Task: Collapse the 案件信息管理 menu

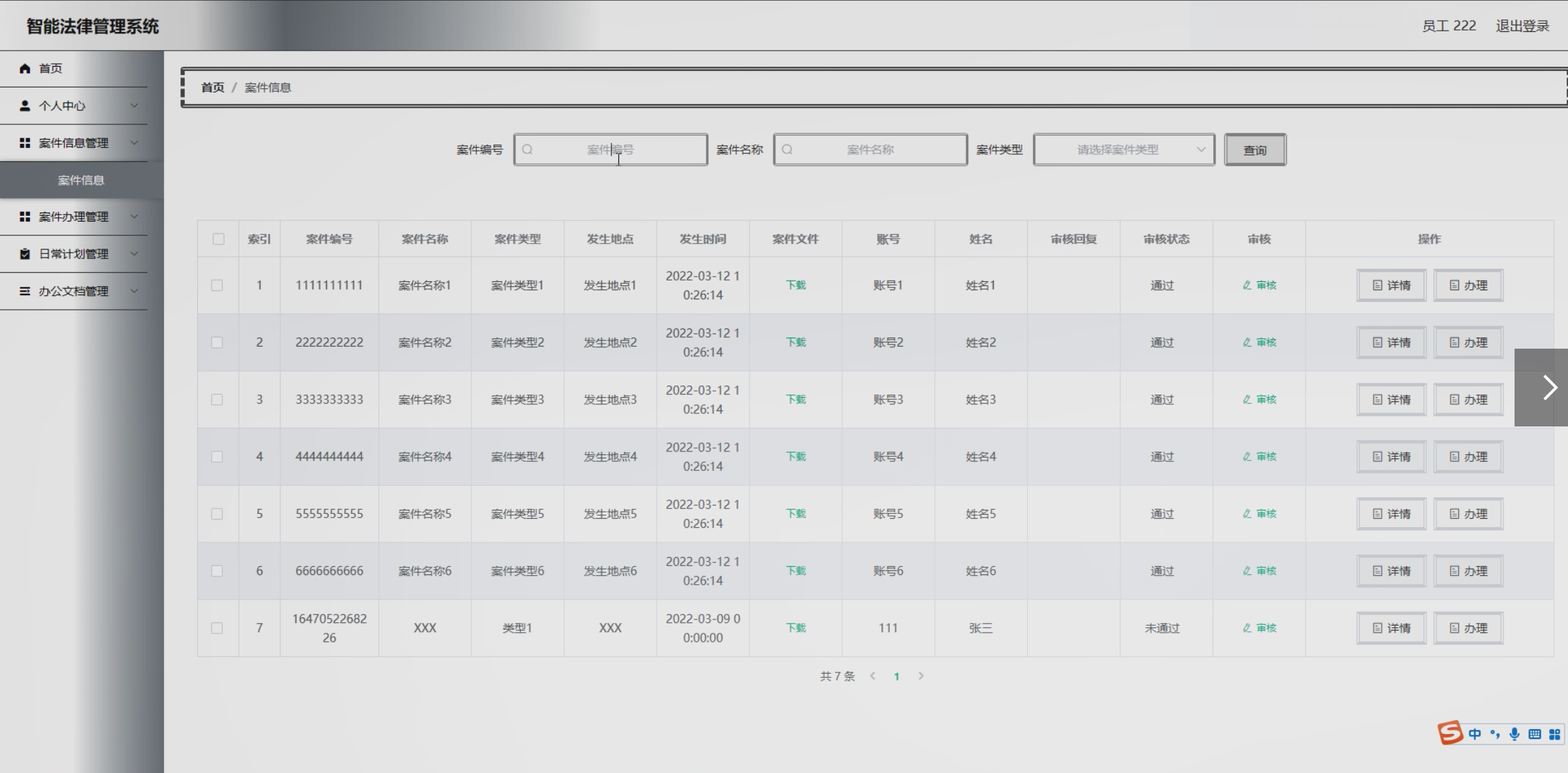Action: click(74, 143)
